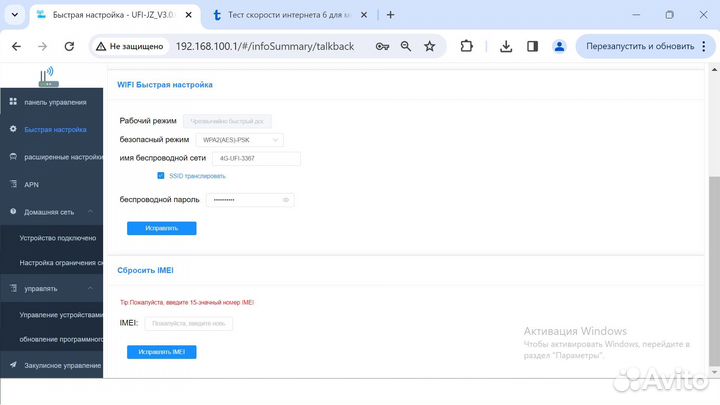
Task: Open the browser downloads icon
Action: 506,46
